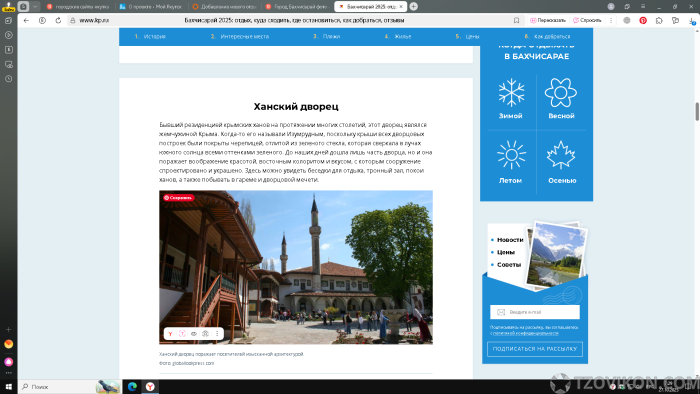Click the red Сохранить button on the photo
Viewport: 700px width, 394px height.
pos(178,198)
